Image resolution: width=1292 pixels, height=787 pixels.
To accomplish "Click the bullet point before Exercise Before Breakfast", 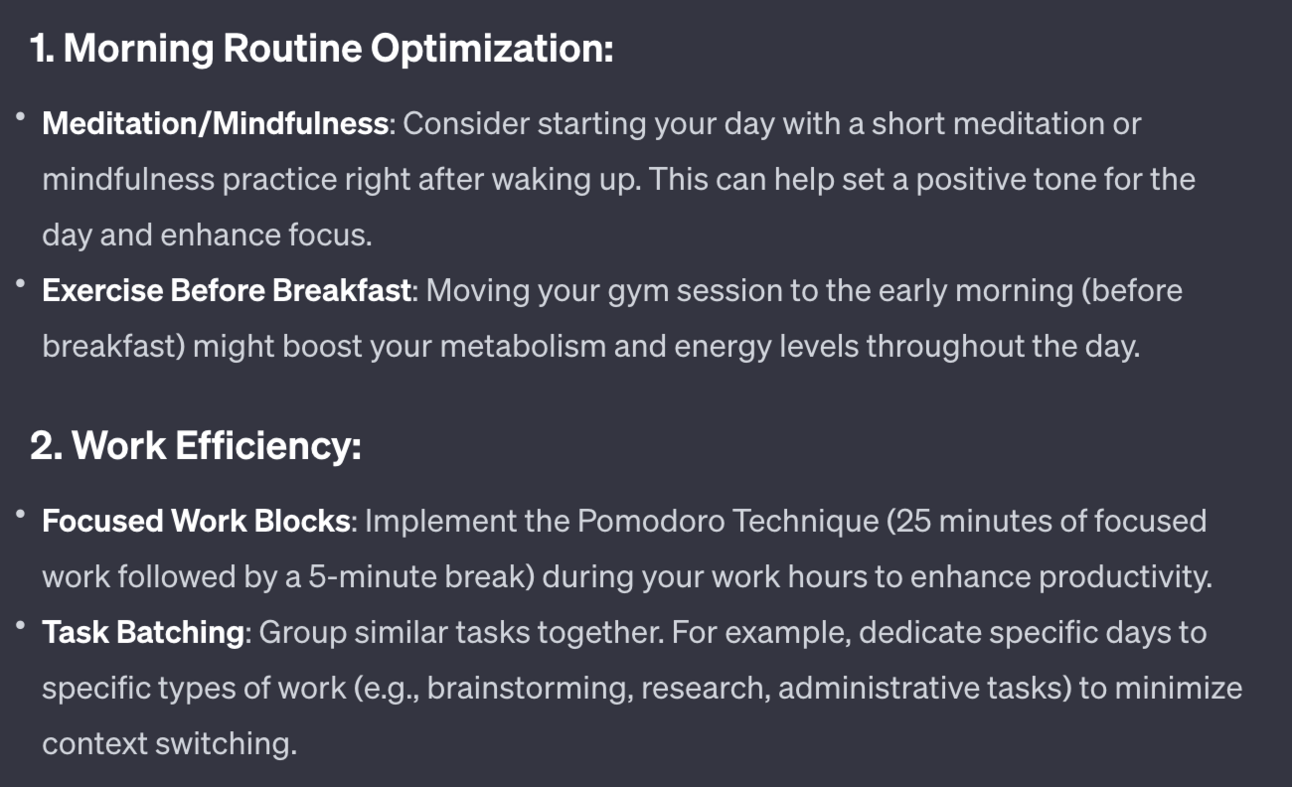I will tap(20, 285).
